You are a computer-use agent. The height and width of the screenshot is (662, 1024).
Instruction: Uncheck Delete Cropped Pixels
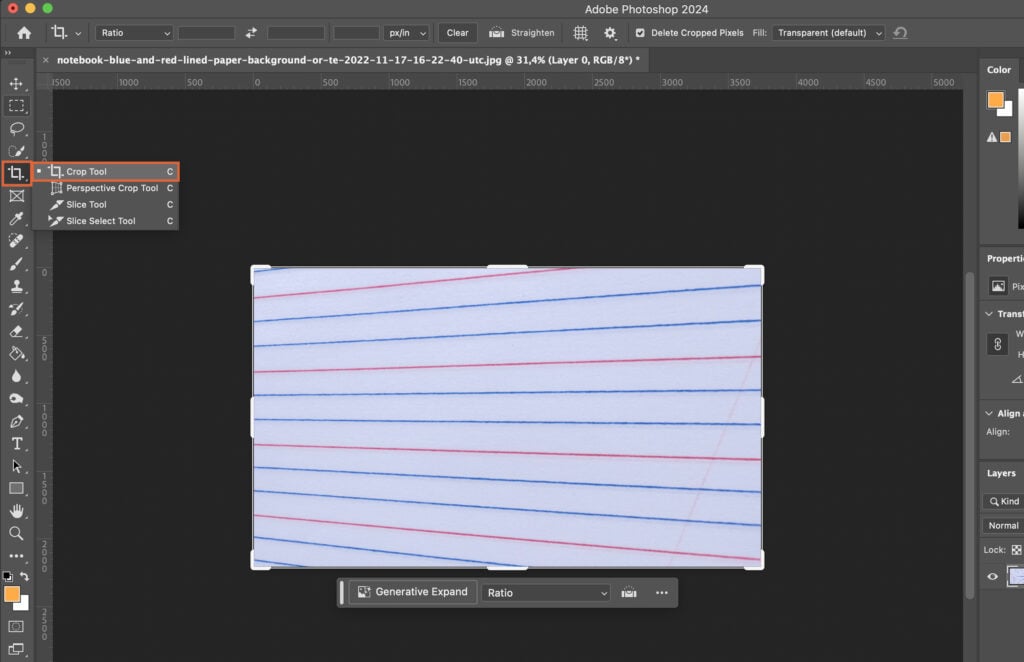pyautogui.click(x=638, y=32)
